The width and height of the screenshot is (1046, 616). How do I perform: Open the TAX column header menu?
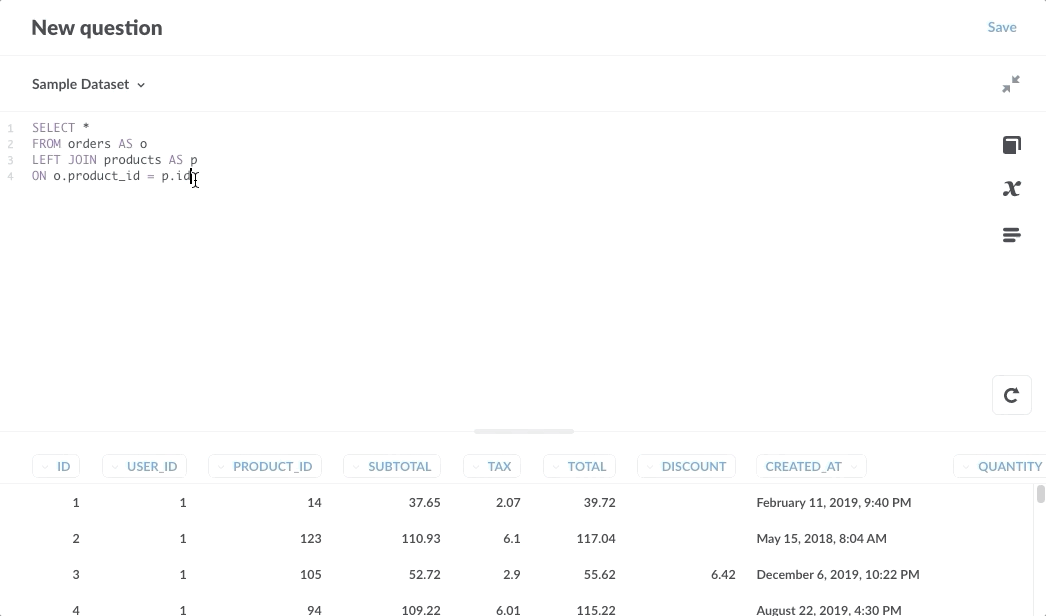[492, 467]
